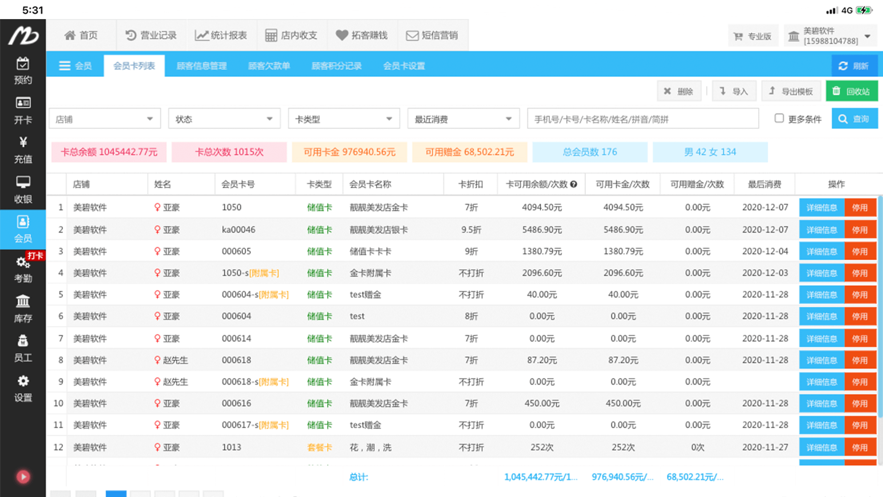
Task: Click the red play button at sidebar bottom
Action: pos(23,477)
